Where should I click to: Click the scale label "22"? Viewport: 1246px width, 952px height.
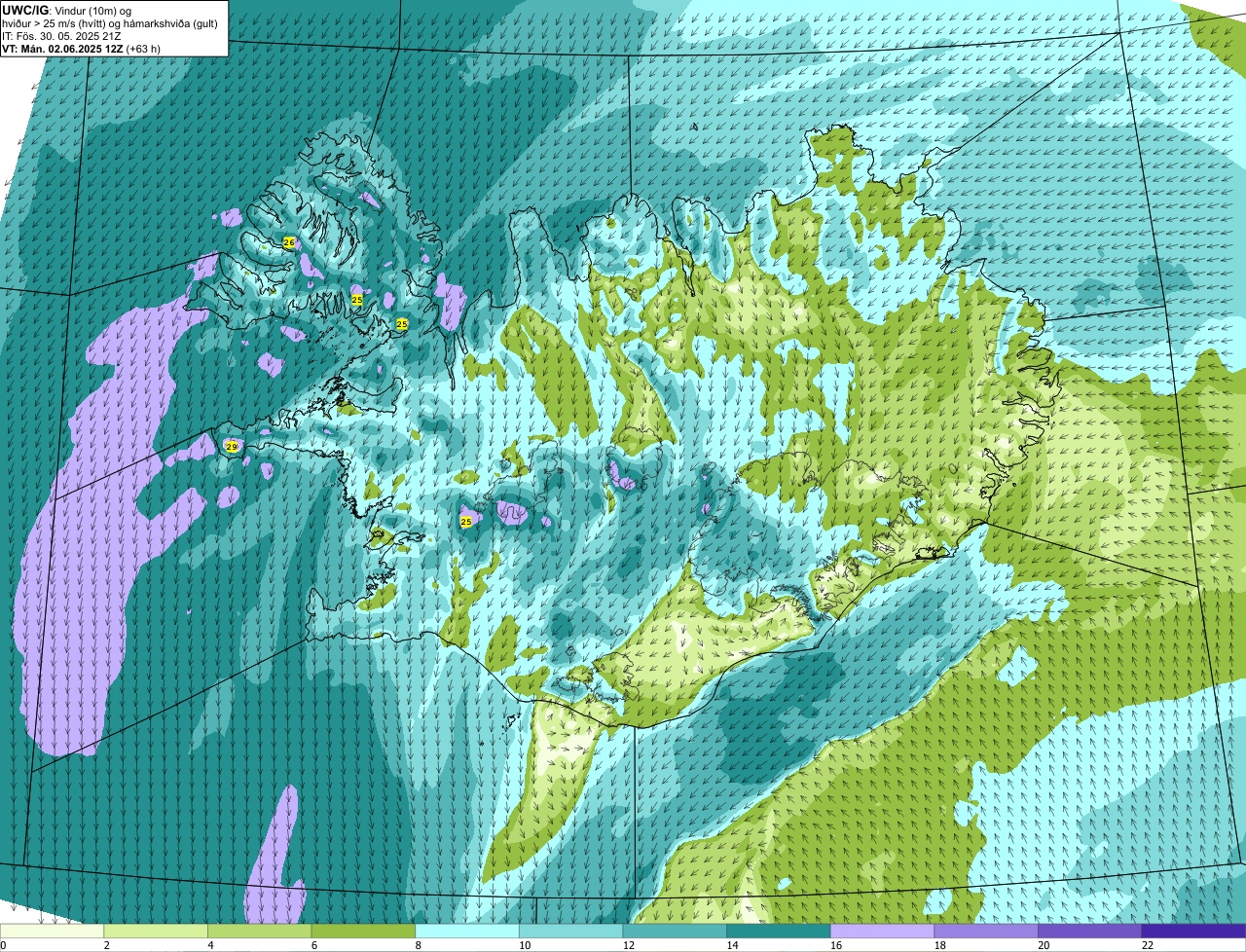(1147, 945)
